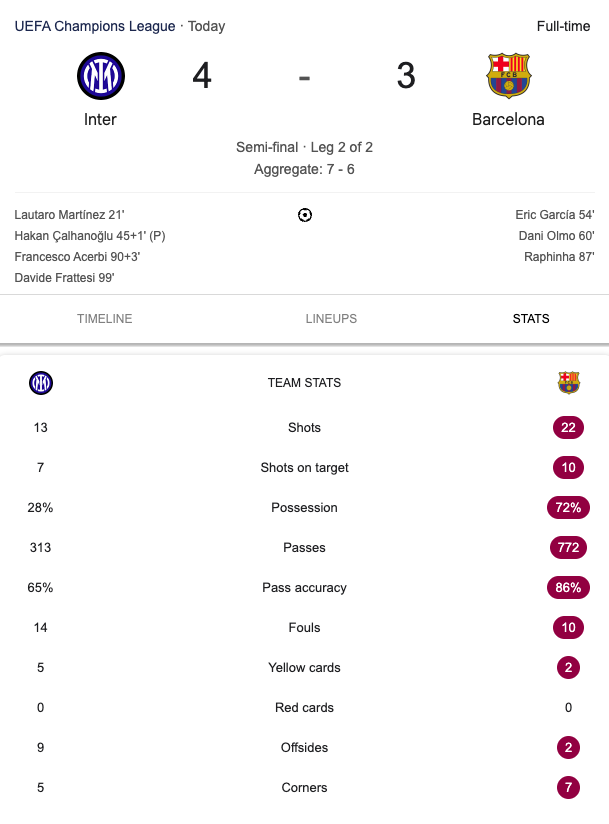
Task: Click the small Inter logo in Team Stats
Action: [41, 383]
